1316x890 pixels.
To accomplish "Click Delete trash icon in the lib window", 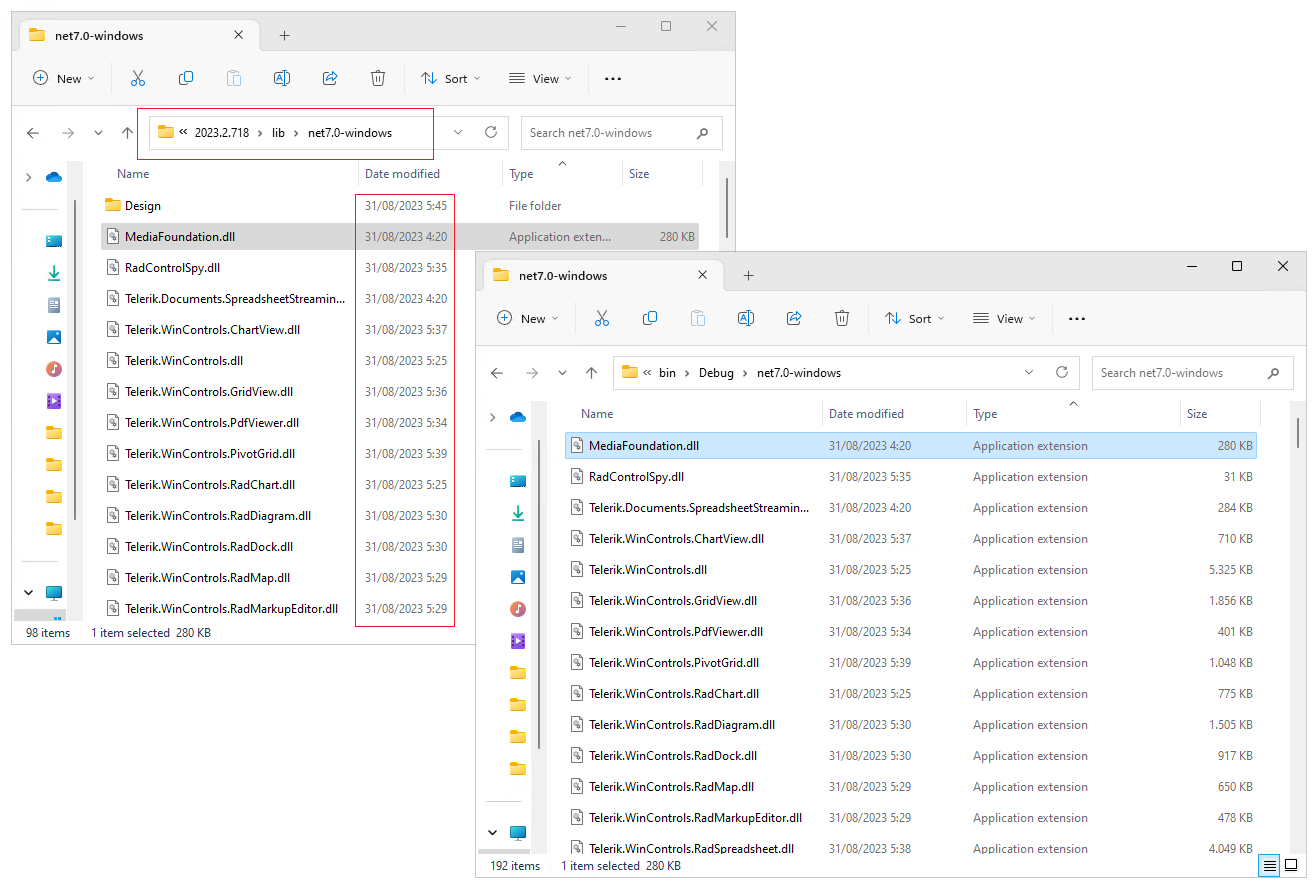I will point(378,78).
